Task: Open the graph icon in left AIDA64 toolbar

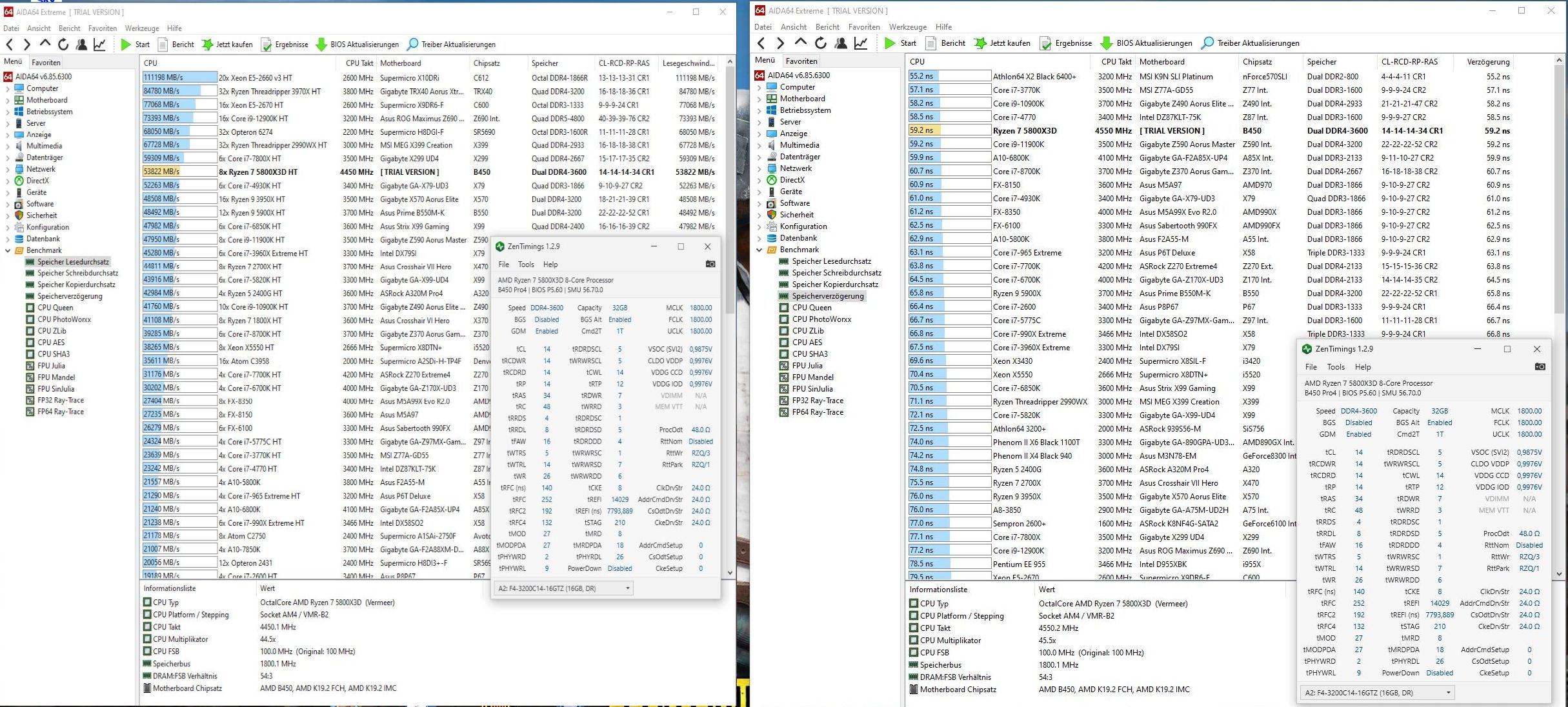Action: [100, 45]
